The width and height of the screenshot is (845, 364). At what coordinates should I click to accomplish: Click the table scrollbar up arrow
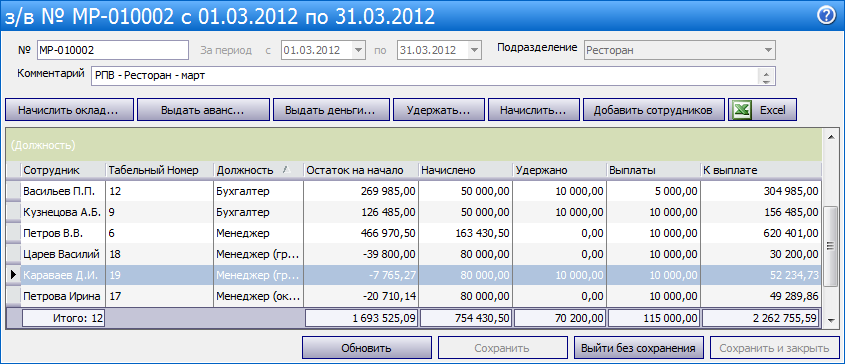(831, 136)
